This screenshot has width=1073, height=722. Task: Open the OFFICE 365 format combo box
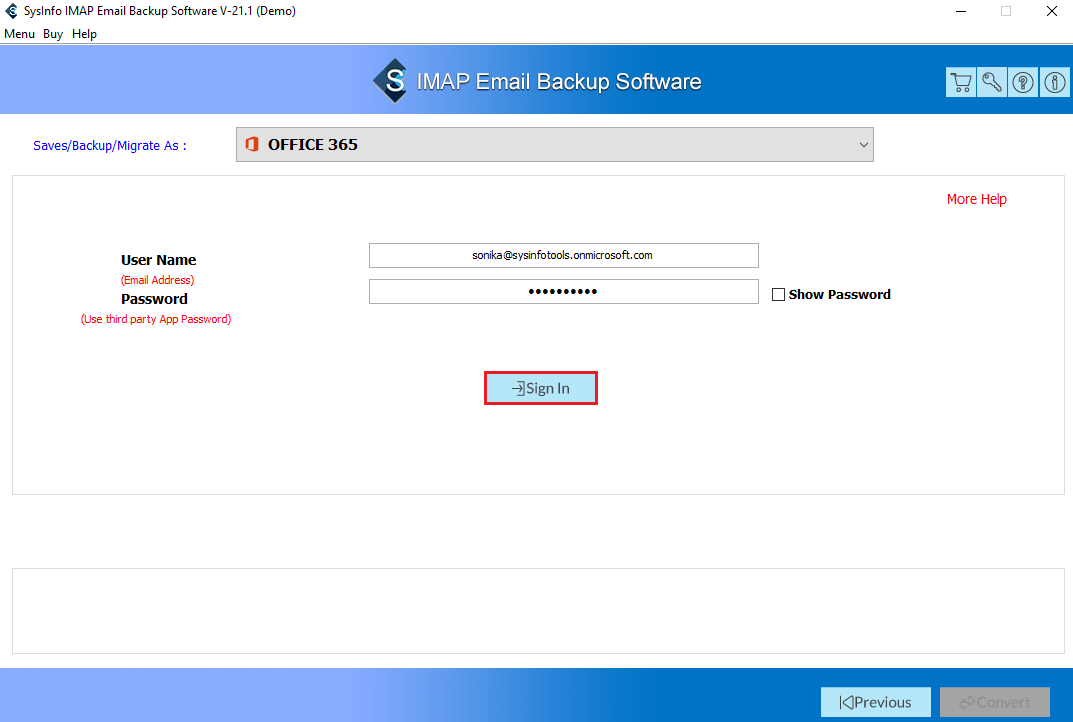click(554, 144)
